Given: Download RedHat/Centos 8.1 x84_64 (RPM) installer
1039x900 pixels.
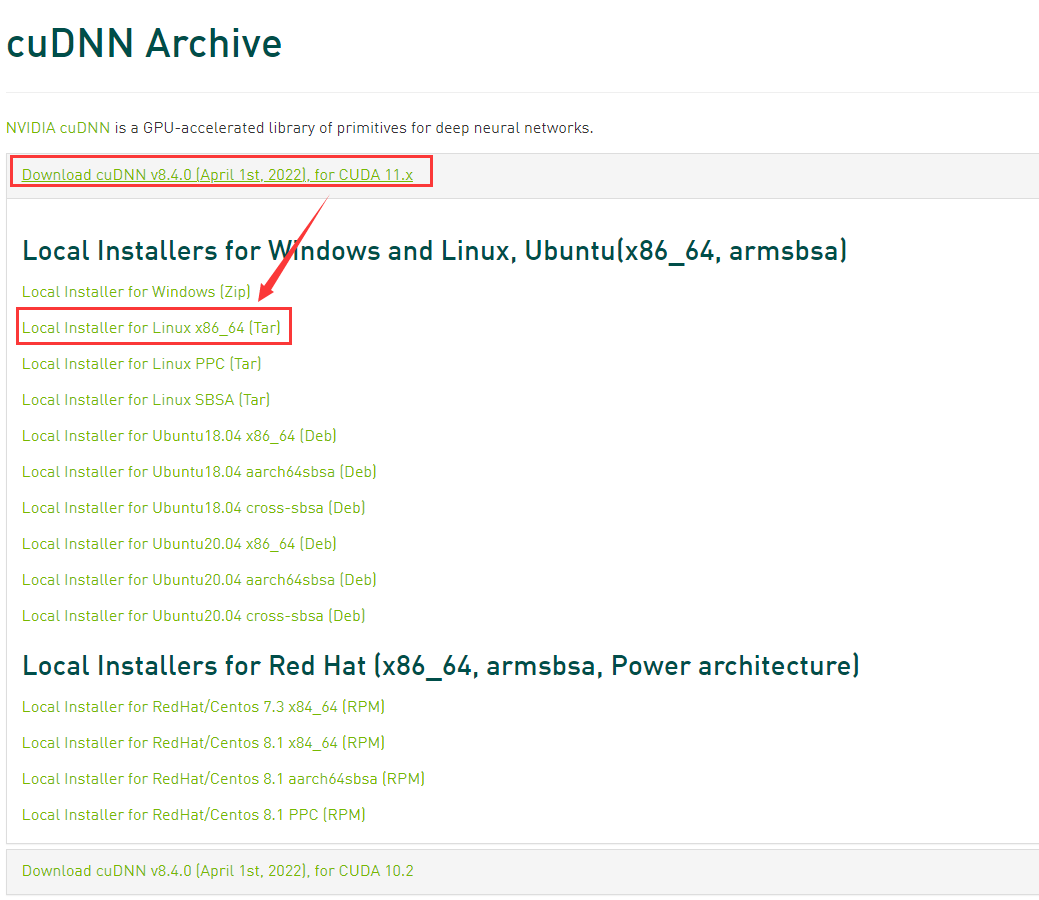Looking at the screenshot, I should pyautogui.click(x=203, y=743).
